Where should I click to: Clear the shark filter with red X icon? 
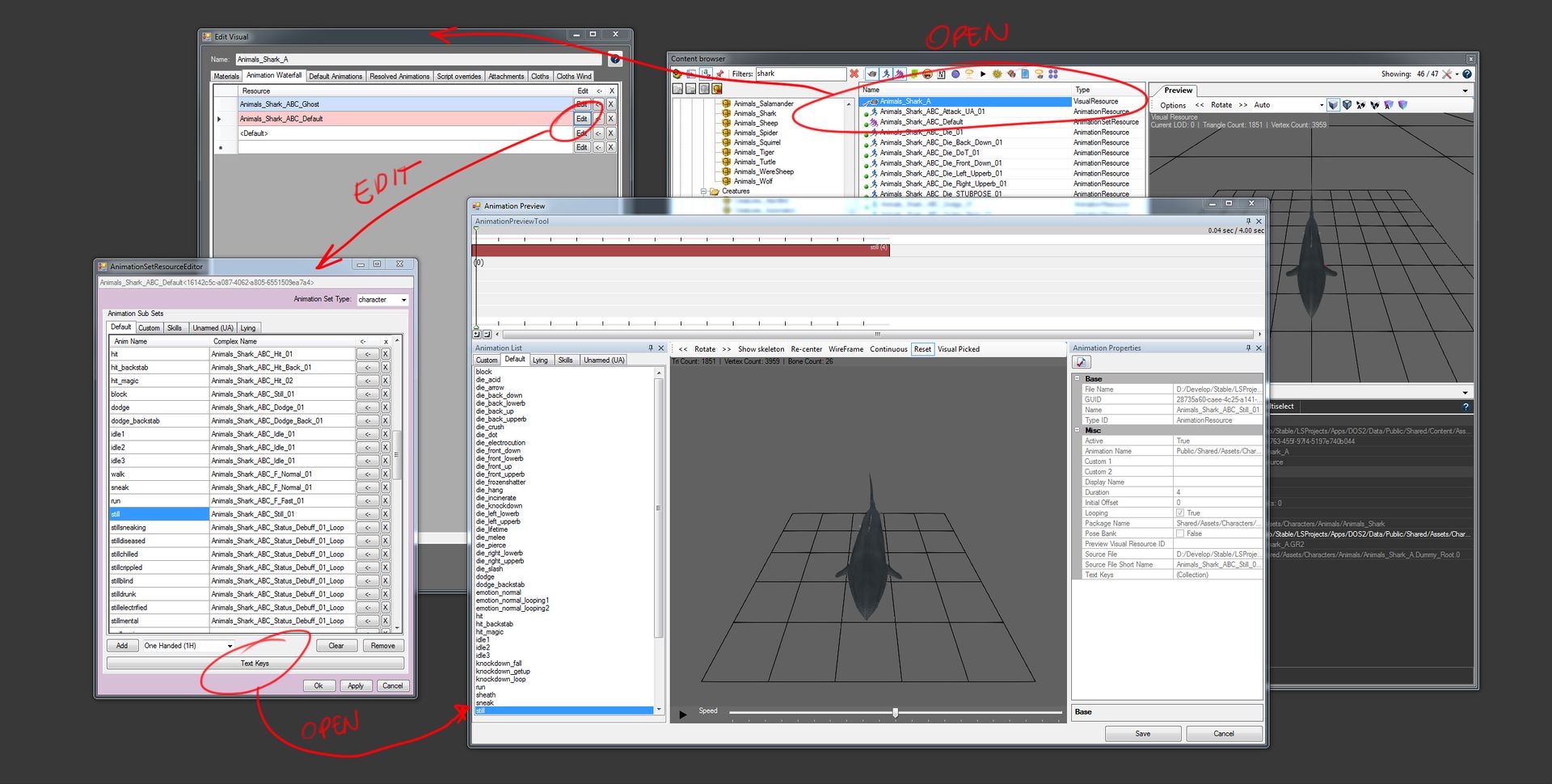click(854, 74)
